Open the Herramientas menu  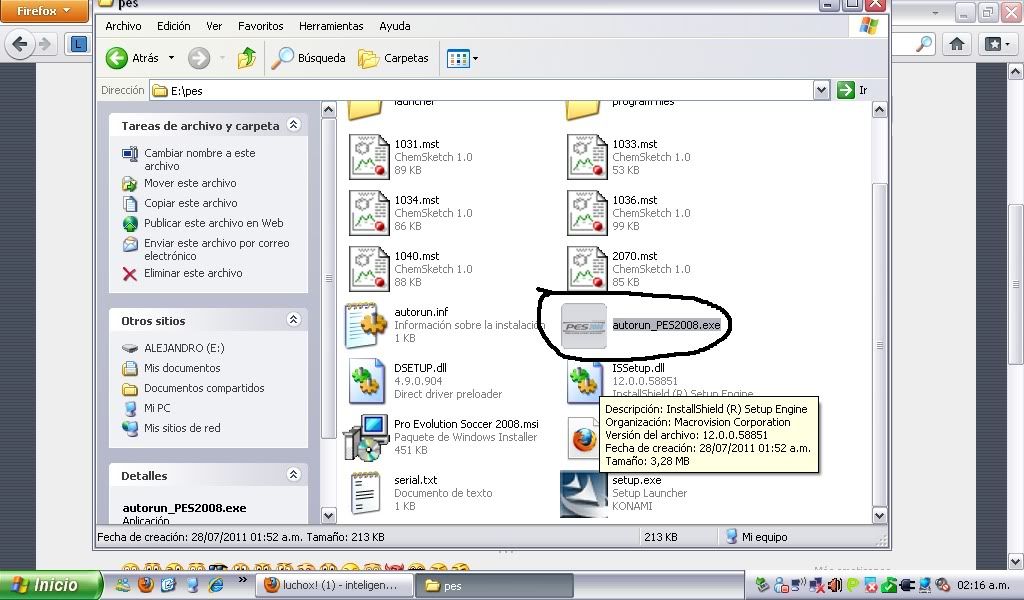click(331, 26)
